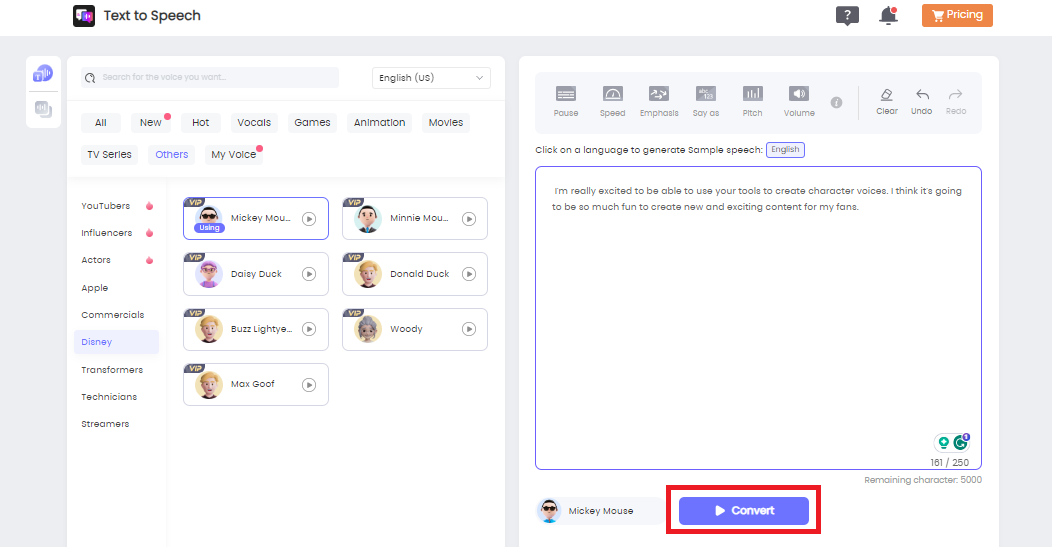The height and width of the screenshot is (547, 1052).
Task: Open the My Voice tab
Action: (x=233, y=154)
